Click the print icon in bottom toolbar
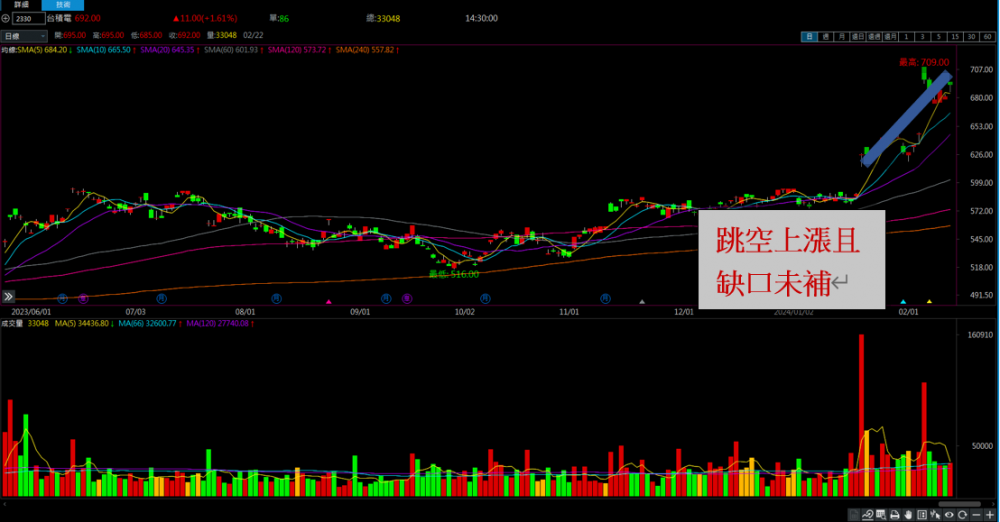 [x=895, y=514]
